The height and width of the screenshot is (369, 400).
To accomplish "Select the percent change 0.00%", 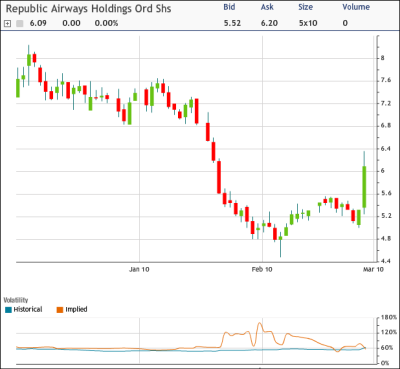I will [106, 23].
